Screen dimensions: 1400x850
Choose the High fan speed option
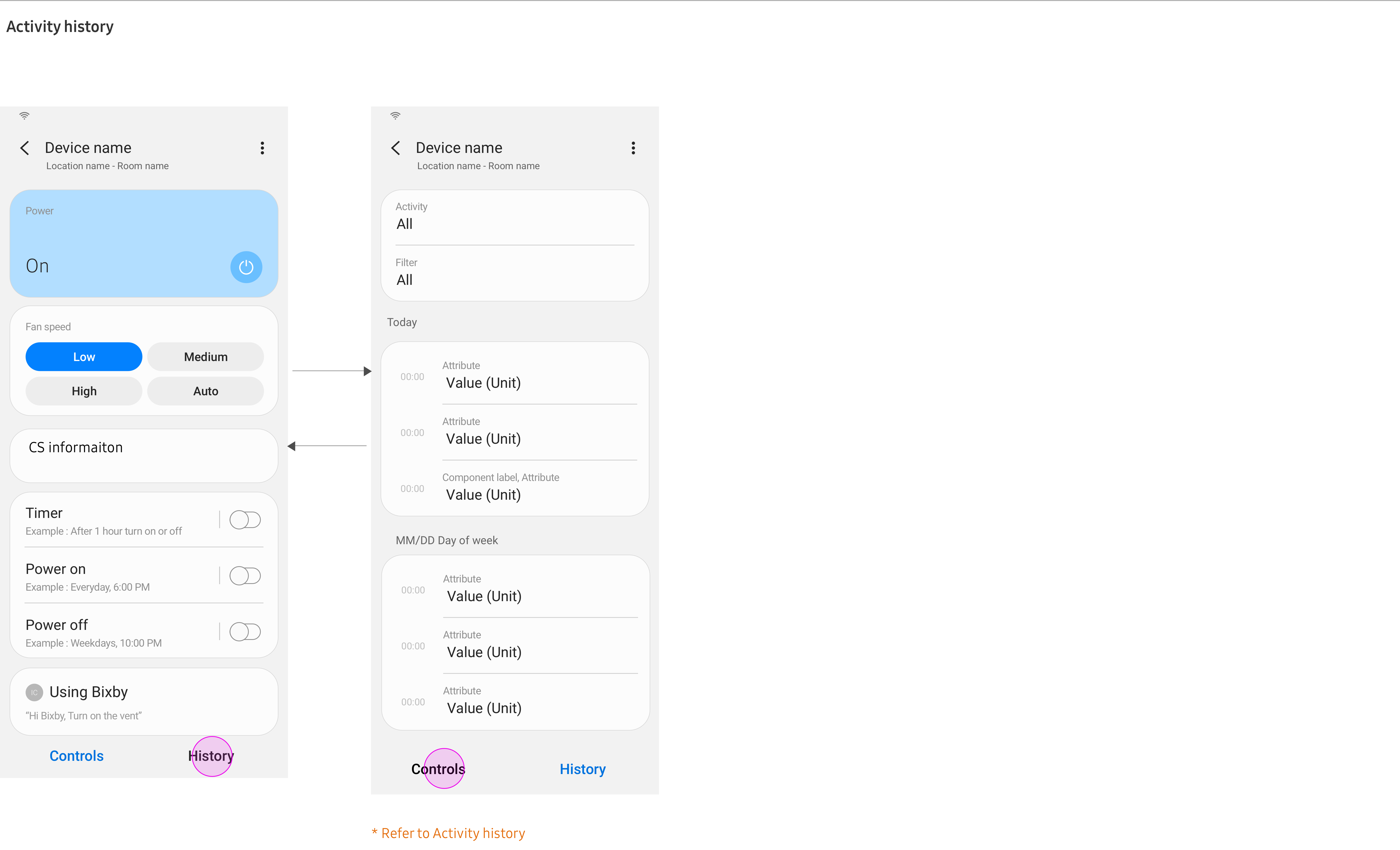[x=84, y=391]
